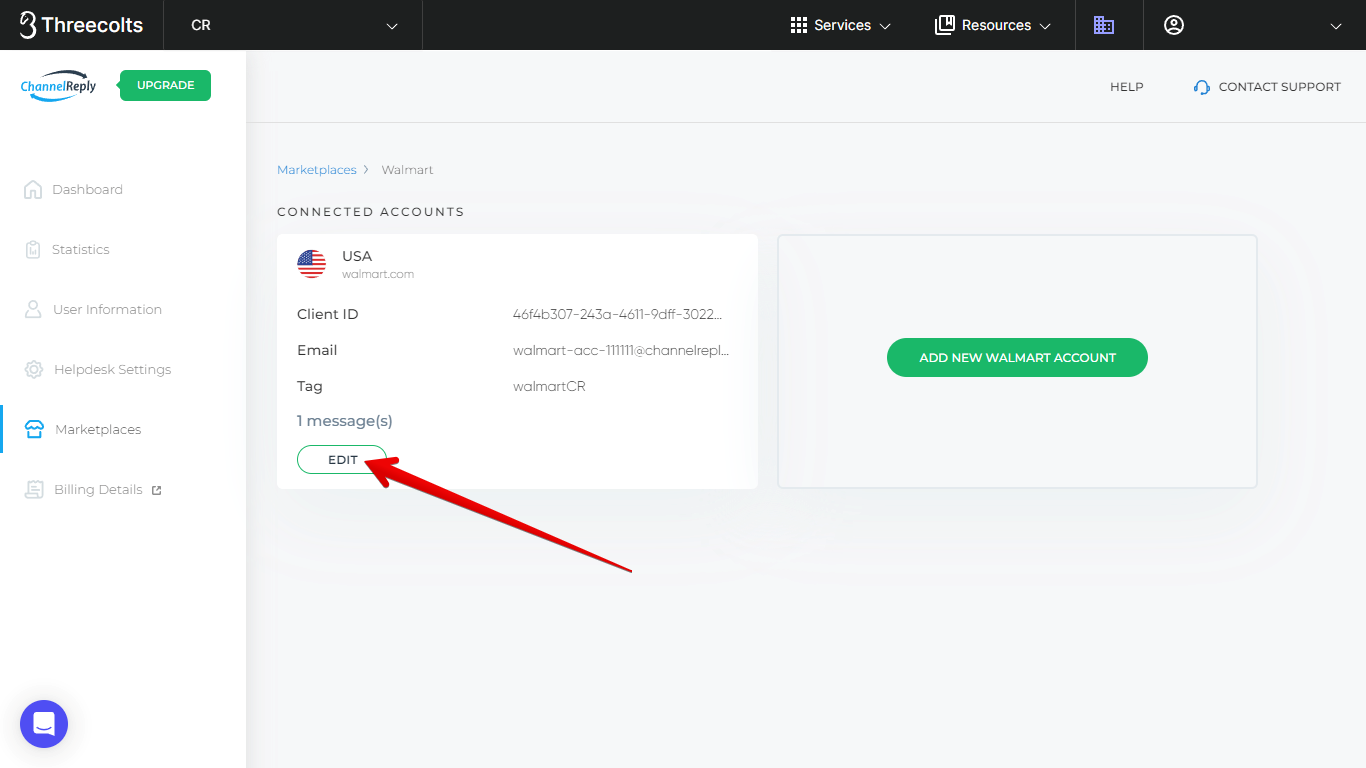
Task: Expand the user account chevron
Action: pos(1335,26)
